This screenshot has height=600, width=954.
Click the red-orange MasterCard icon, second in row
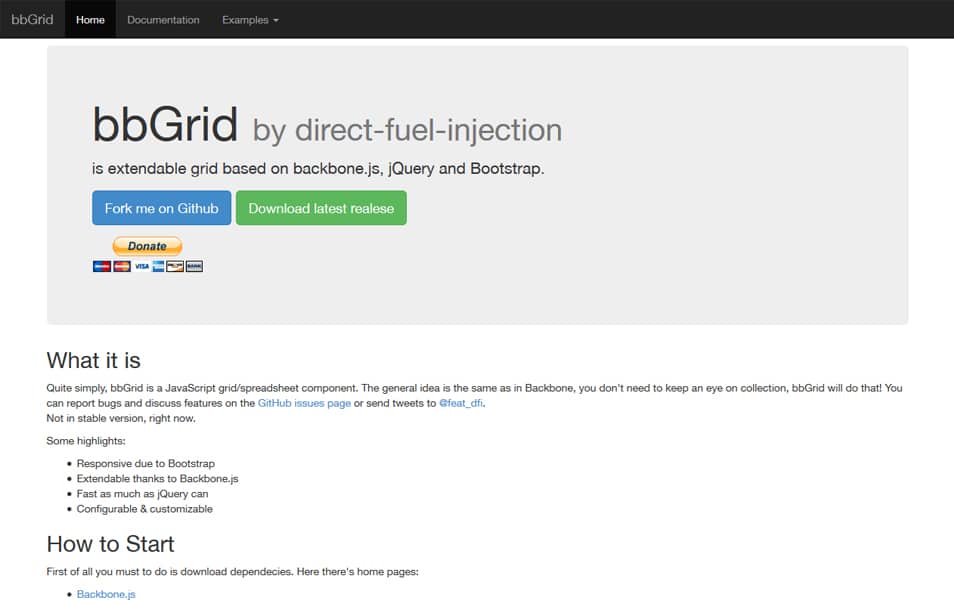(x=122, y=266)
